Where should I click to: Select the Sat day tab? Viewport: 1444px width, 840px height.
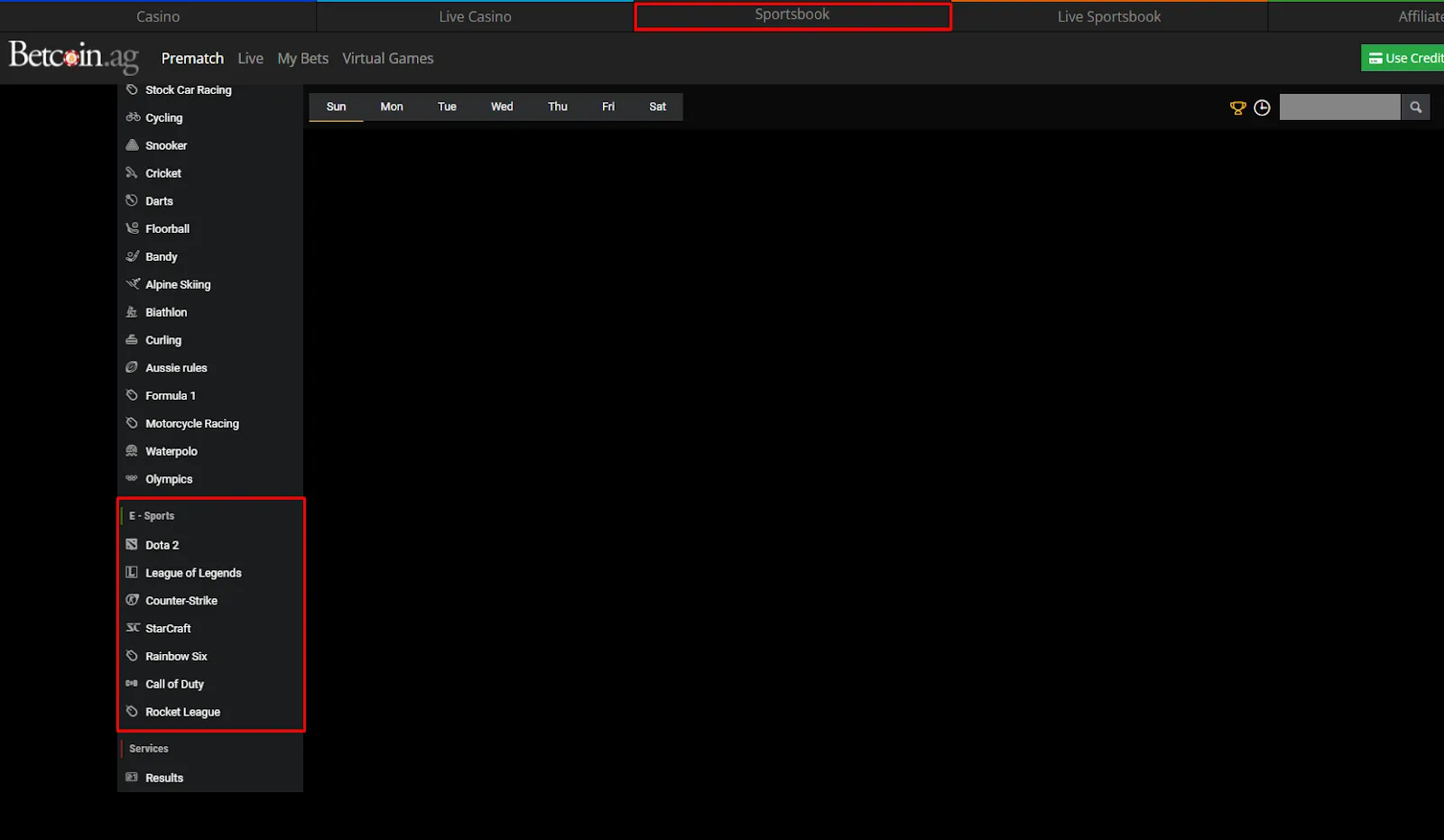tap(657, 106)
